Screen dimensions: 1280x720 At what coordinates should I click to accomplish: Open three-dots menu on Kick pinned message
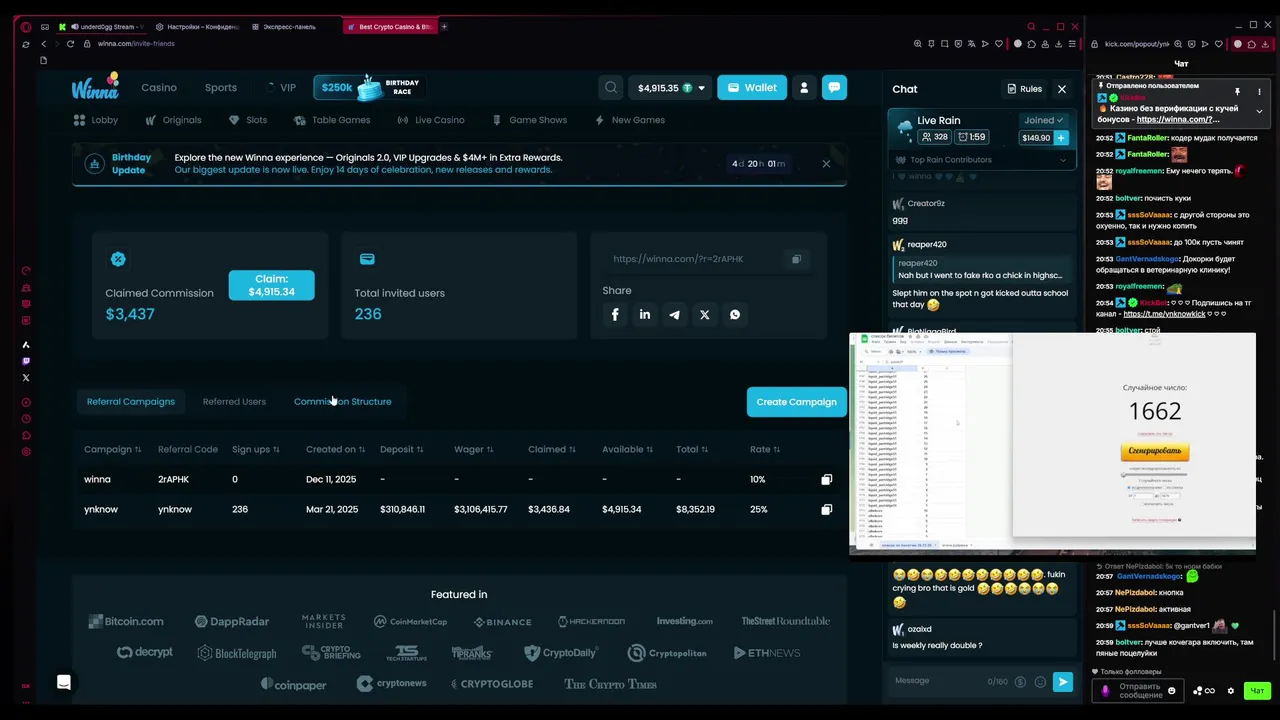1259,92
